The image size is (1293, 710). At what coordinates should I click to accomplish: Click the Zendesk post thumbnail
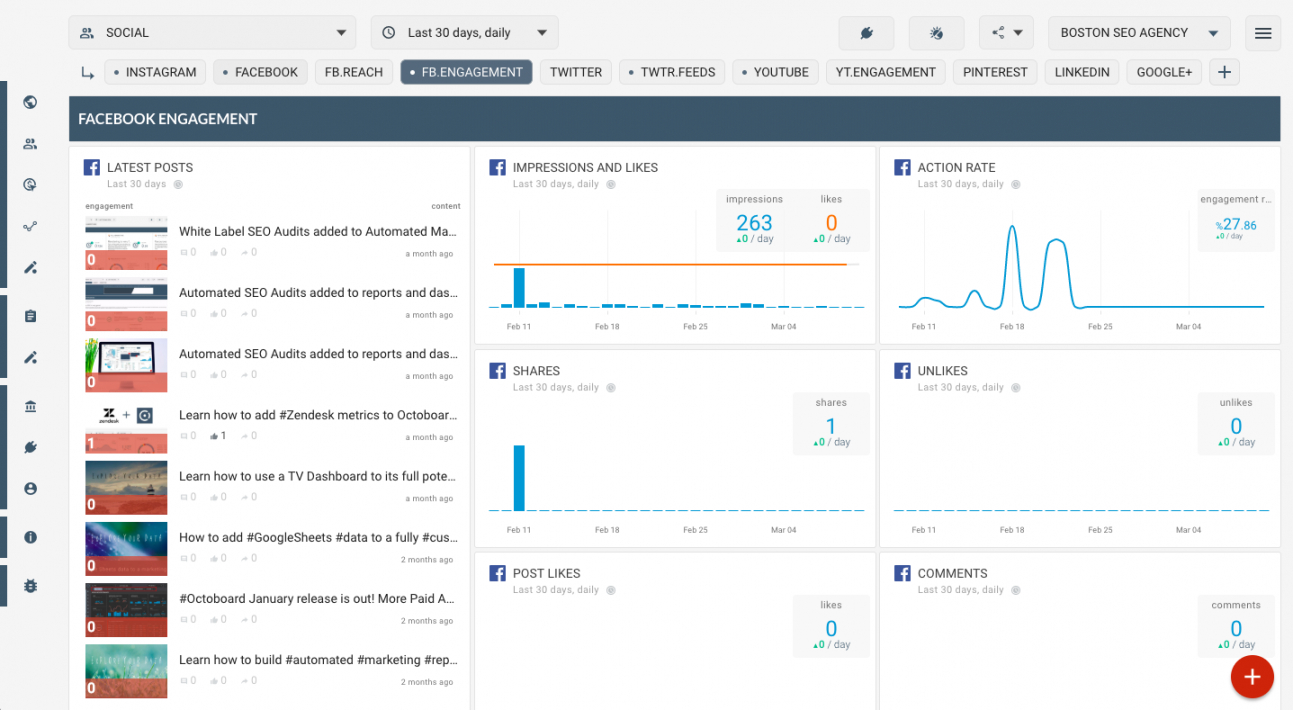pyautogui.click(x=126, y=427)
